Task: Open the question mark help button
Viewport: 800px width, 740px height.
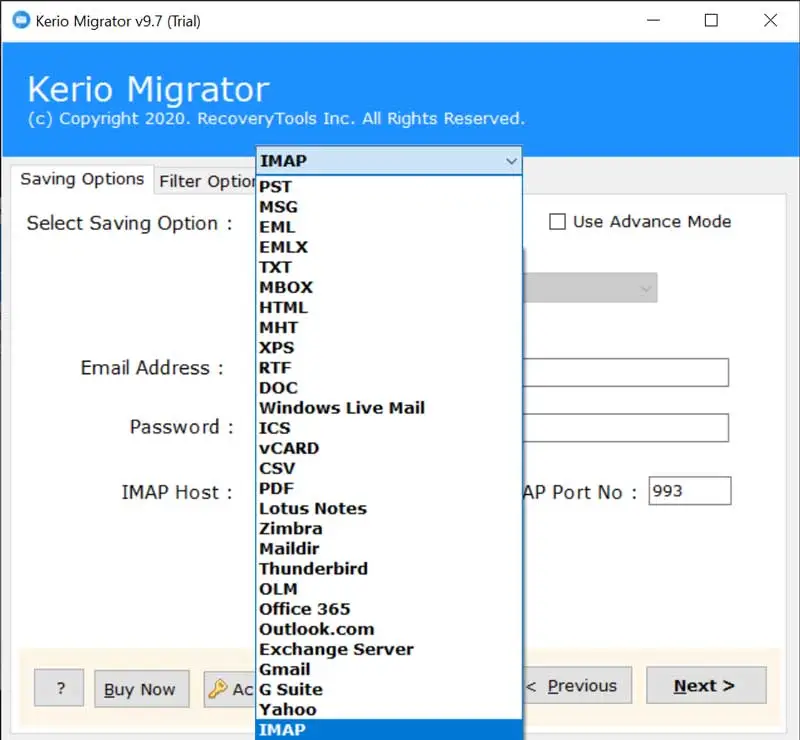Action: tap(59, 687)
